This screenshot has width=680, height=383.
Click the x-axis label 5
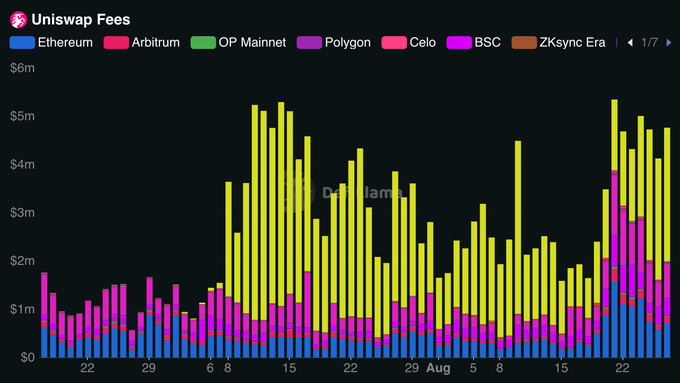point(473,368)
